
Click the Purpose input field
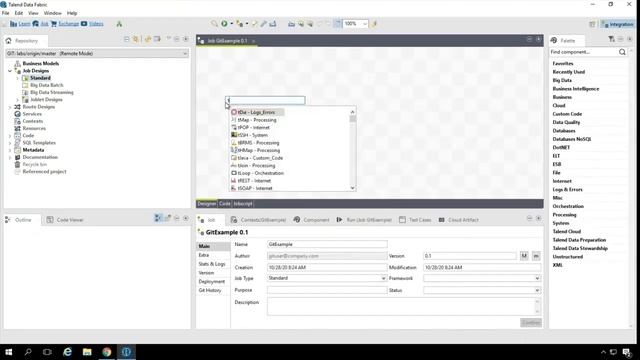tap(327, 290)
